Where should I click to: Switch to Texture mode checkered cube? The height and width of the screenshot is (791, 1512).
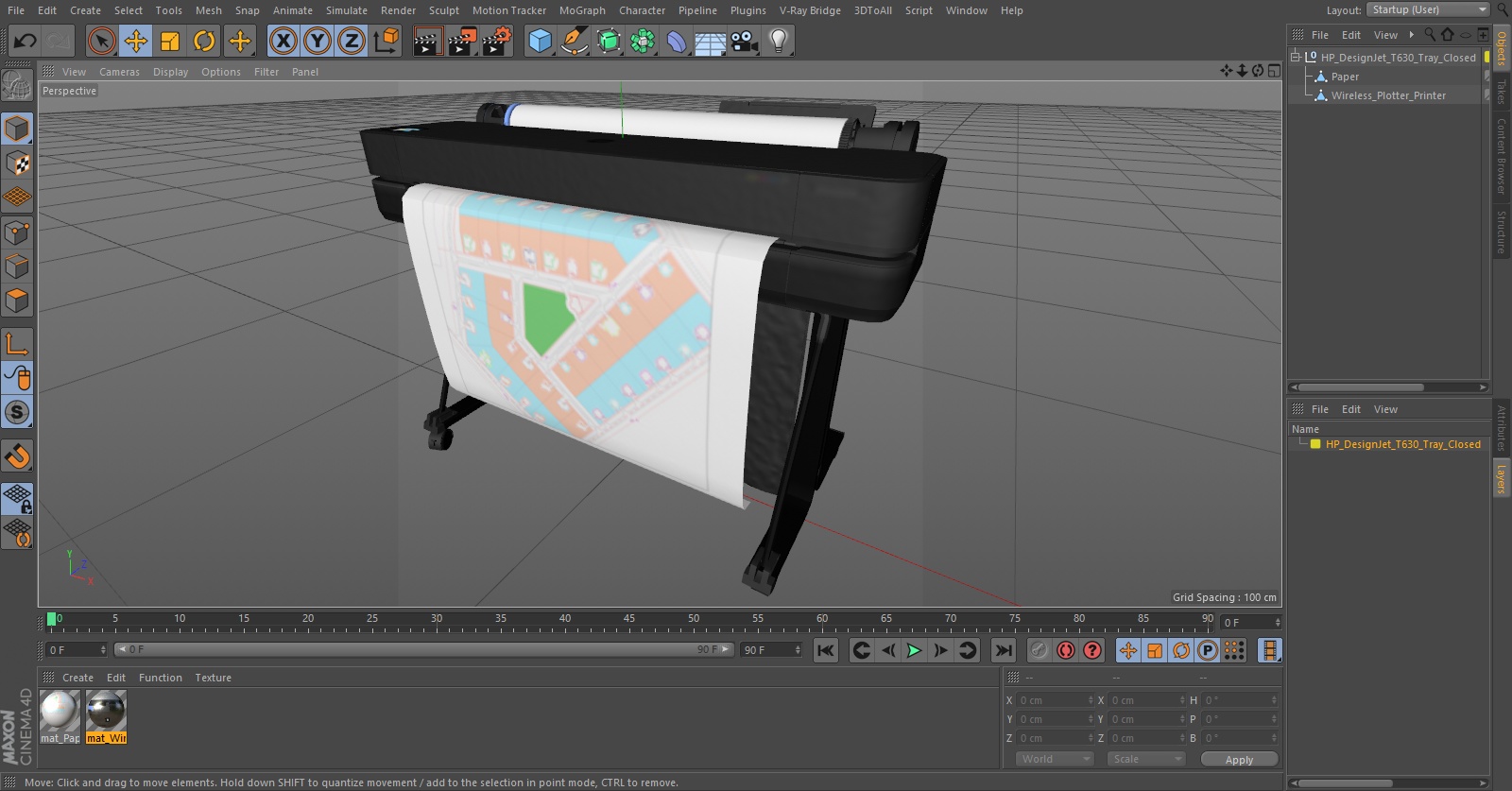tap(17, 163)
